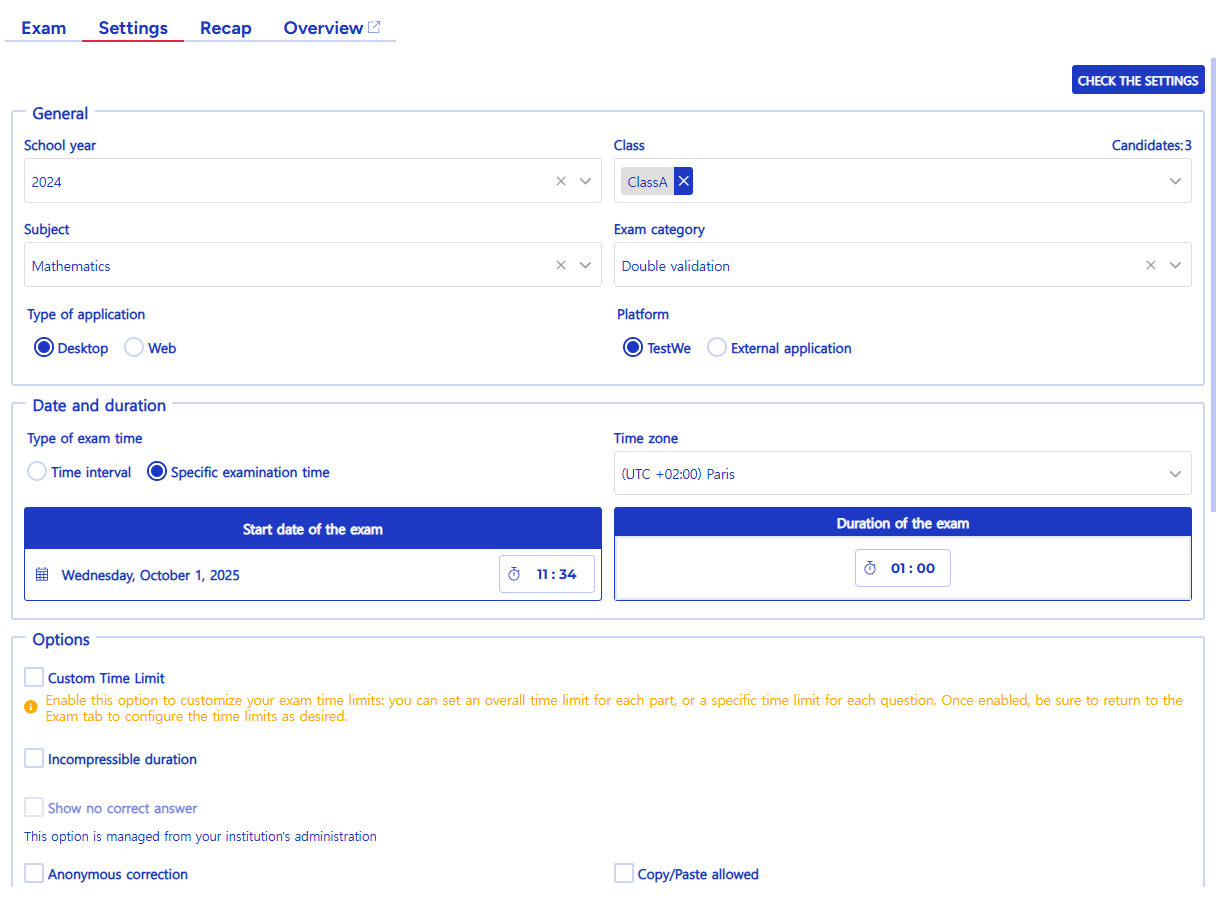Go to the Exam tab
The height and width of the screenshot is (899, 1229).
point(43,27)
